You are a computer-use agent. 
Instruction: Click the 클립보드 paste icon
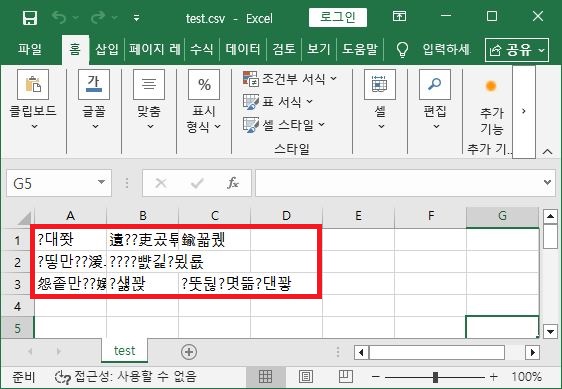click(x=33, y=85)
